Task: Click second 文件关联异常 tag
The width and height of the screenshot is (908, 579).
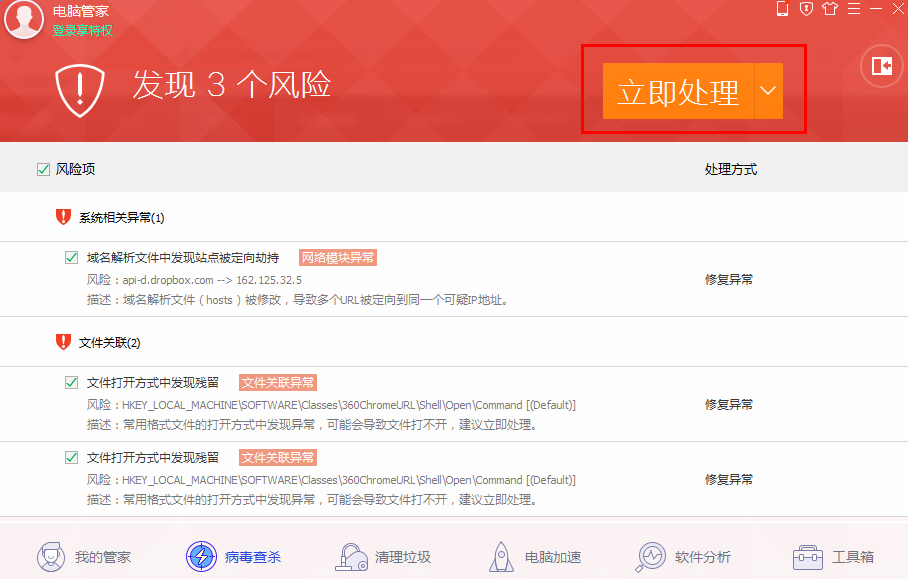Action: click(278, 458)
